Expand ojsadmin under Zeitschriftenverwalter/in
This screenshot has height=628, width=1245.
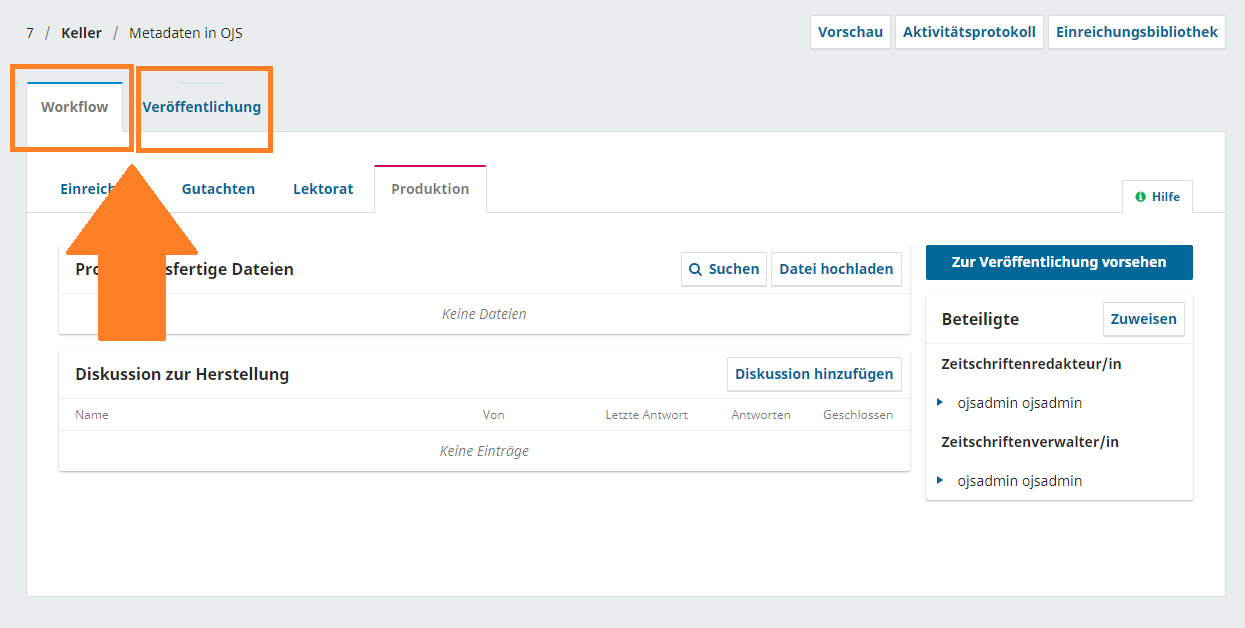(940, 480)
